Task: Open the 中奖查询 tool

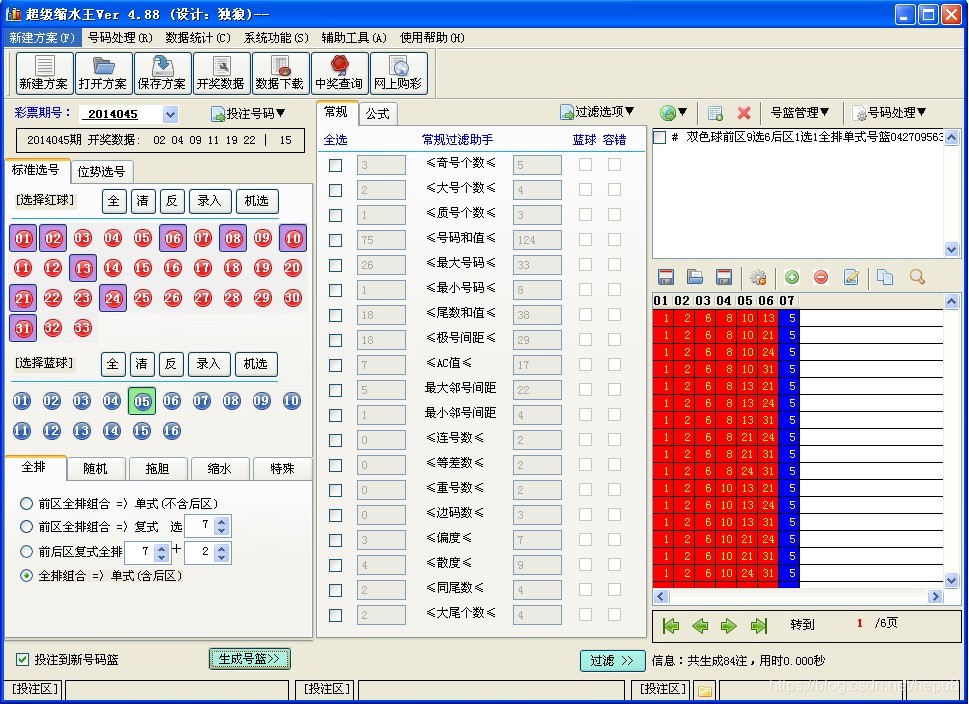Action: 339,73
